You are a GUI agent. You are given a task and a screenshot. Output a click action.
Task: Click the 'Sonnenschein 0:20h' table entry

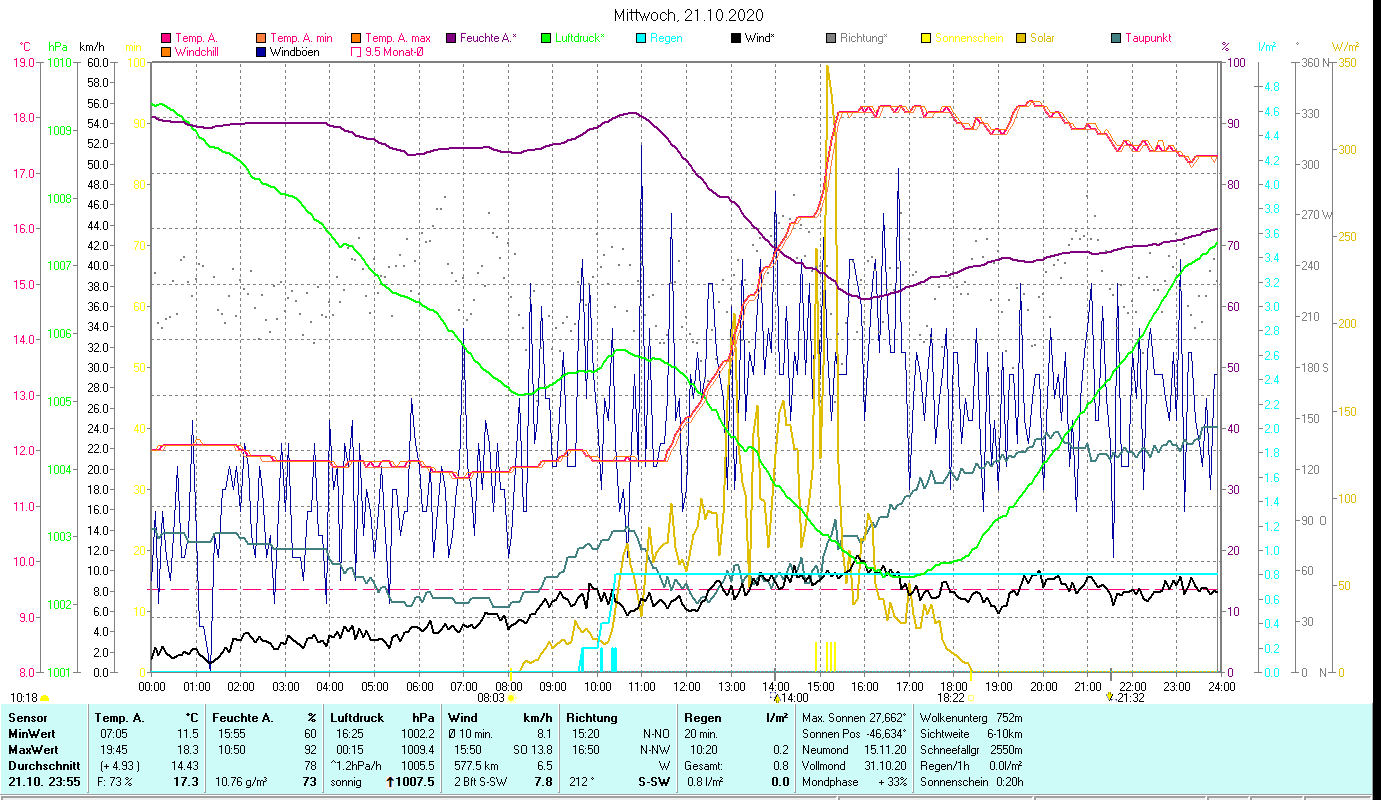point(970,782)
